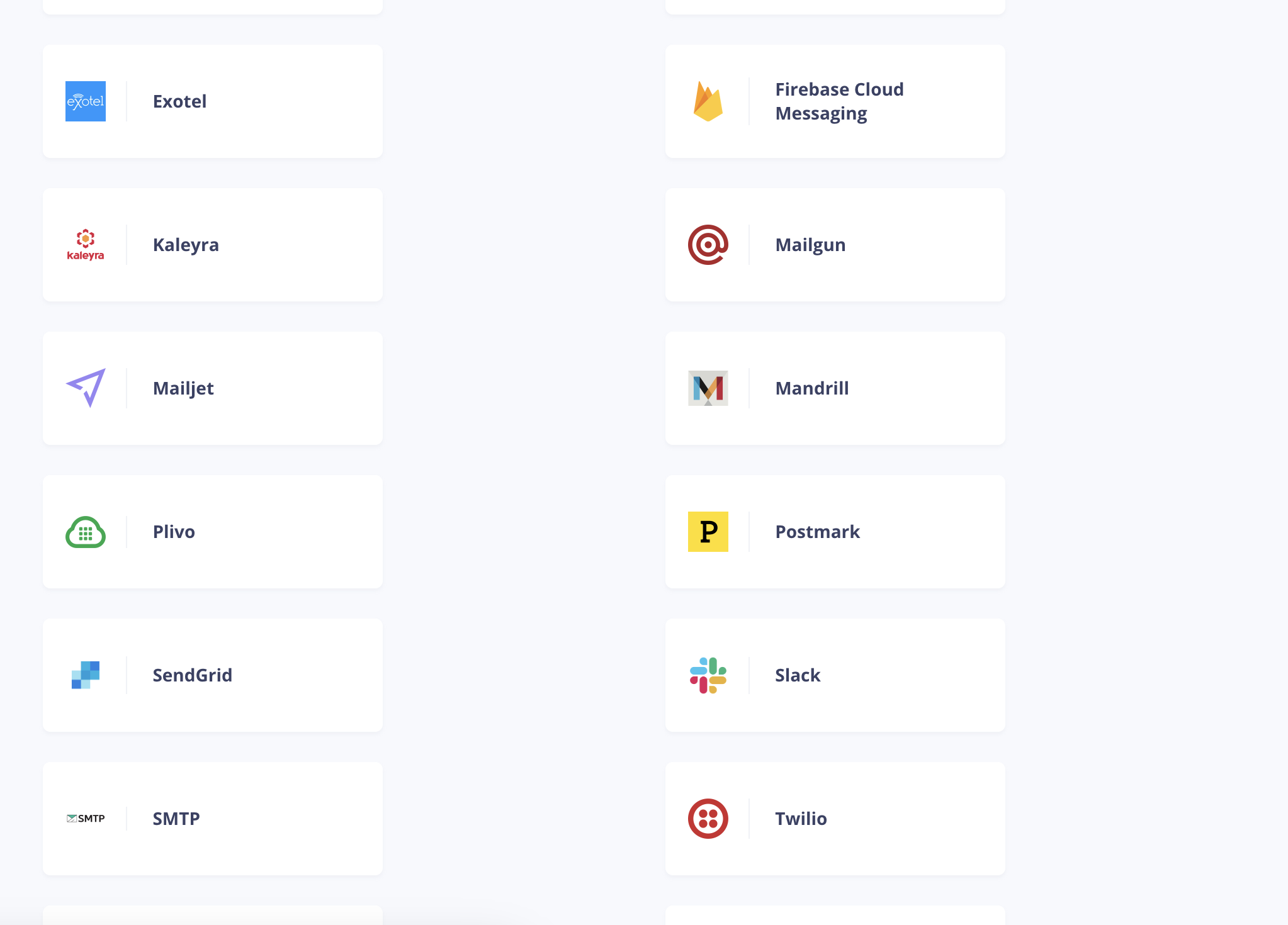Select the Postmark tab item

pos(835,530)
